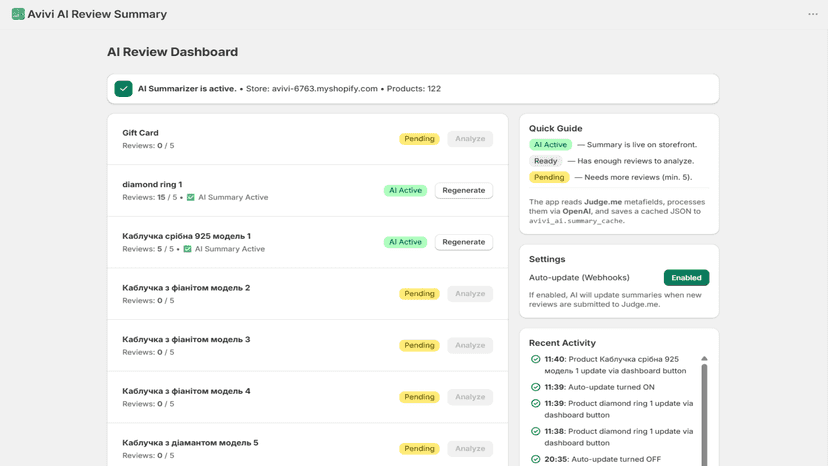This screenshot has height=466, width=828.
Task: Click Analyze for Каблучка з фіанітом модель 4
Action: tap(470, 397)
